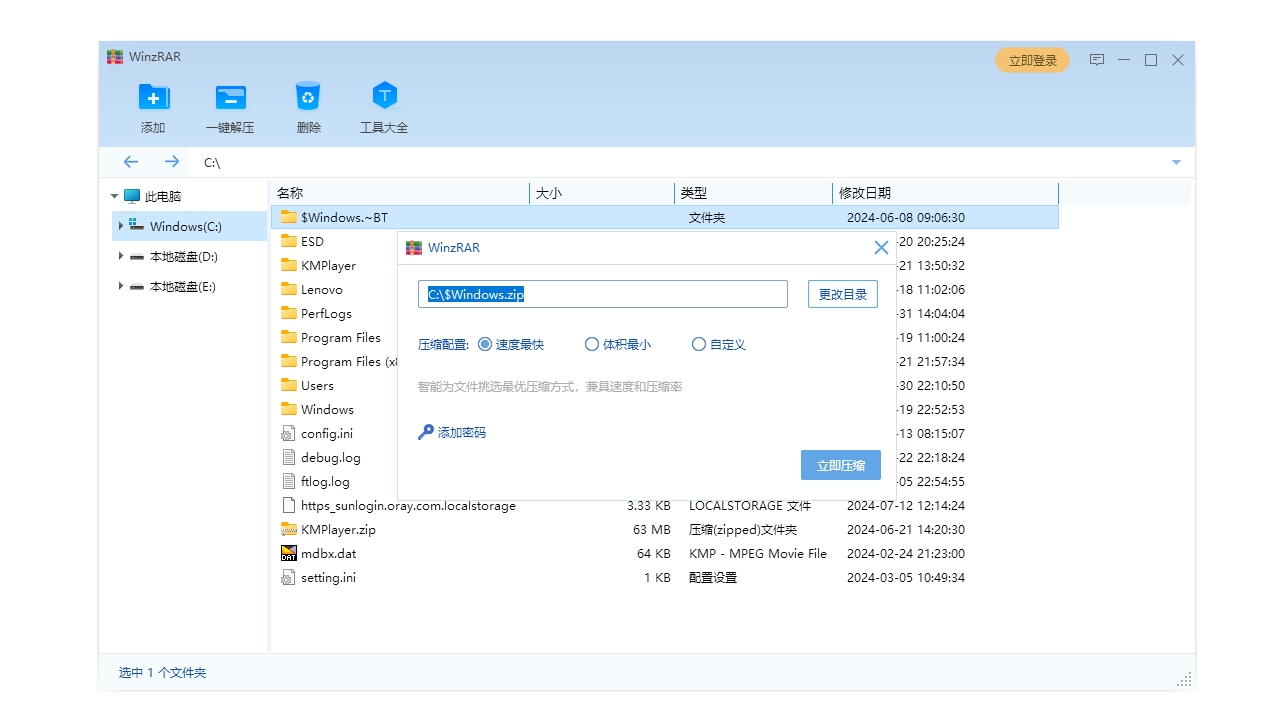The height and width of the screenshot is (720, 1280).
Task: Sort files by clicking the 名称 column header
Action: click(x=290, y=192)
